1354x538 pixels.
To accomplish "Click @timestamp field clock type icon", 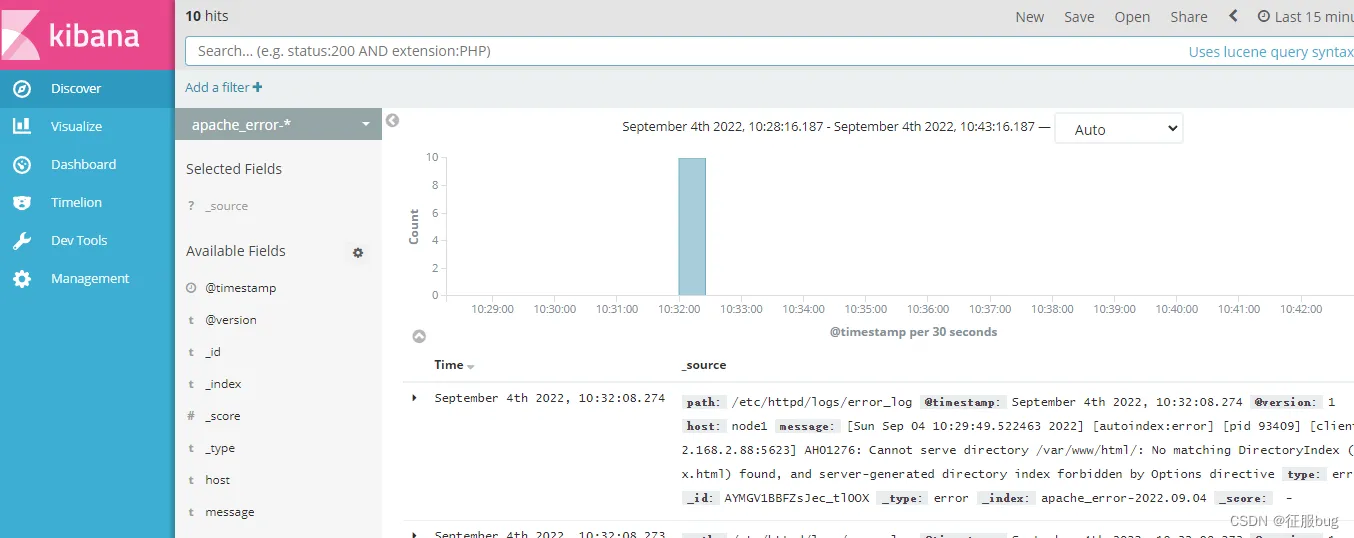I will pos(191,288).
